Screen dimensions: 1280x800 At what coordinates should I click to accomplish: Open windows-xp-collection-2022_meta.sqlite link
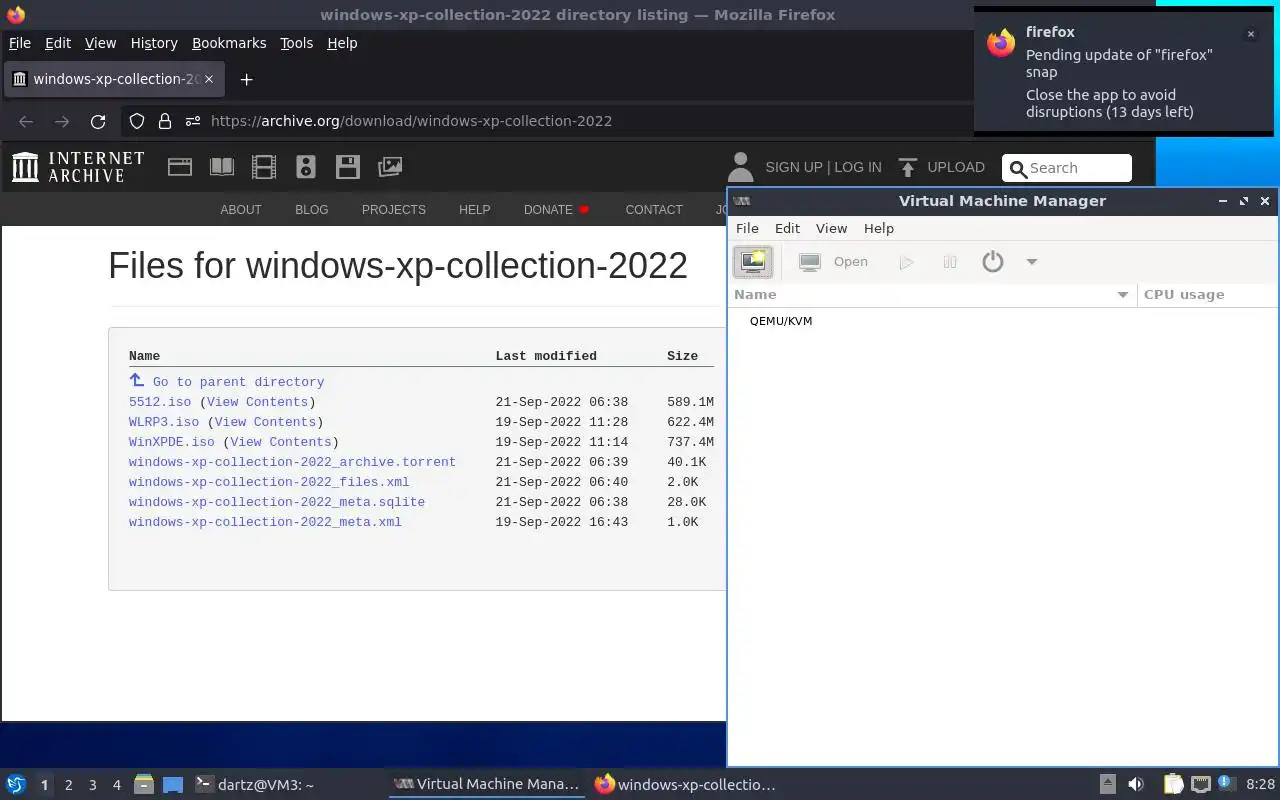[277, 502]
